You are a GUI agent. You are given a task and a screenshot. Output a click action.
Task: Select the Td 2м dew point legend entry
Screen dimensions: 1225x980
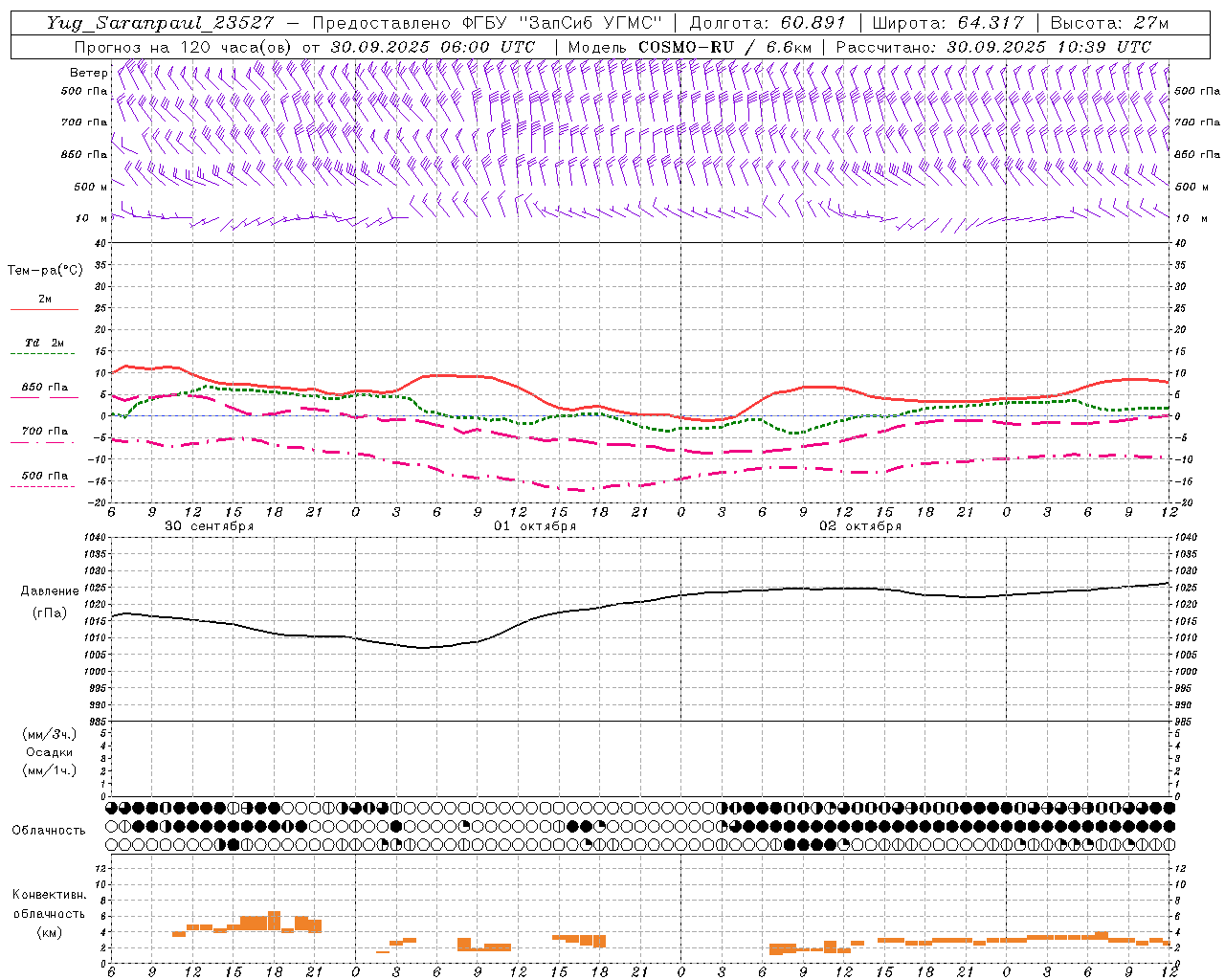point(45,343)
